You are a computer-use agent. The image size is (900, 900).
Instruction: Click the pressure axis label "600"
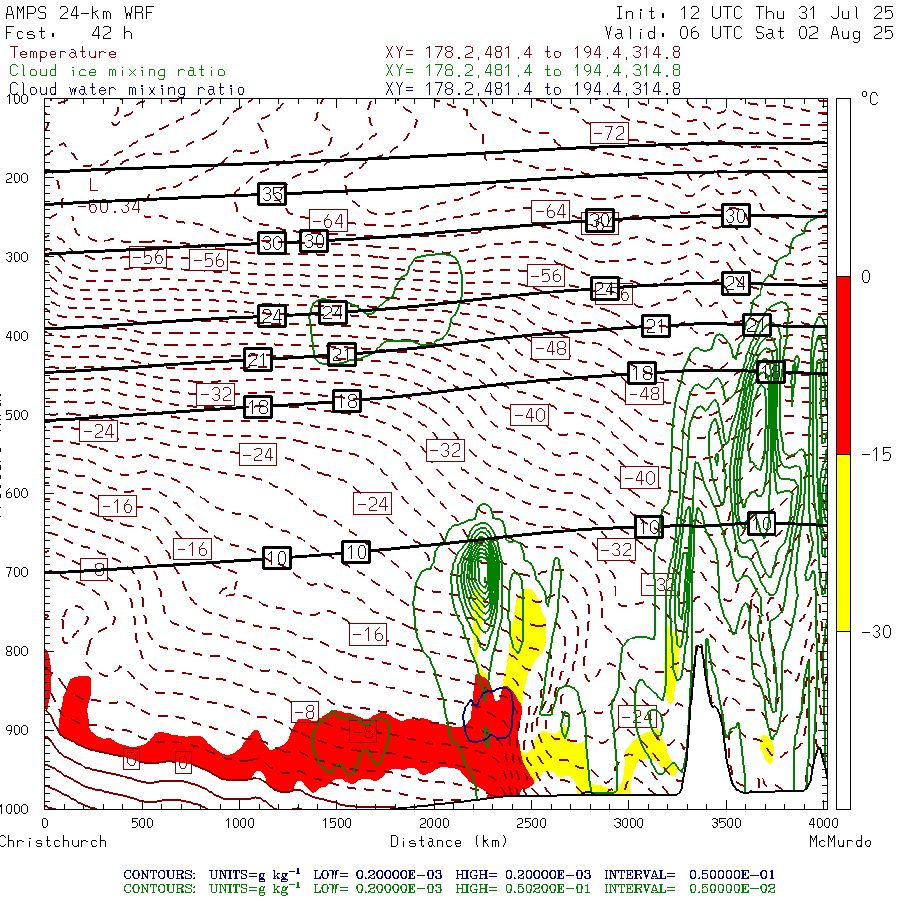click(x=17, y=494)
